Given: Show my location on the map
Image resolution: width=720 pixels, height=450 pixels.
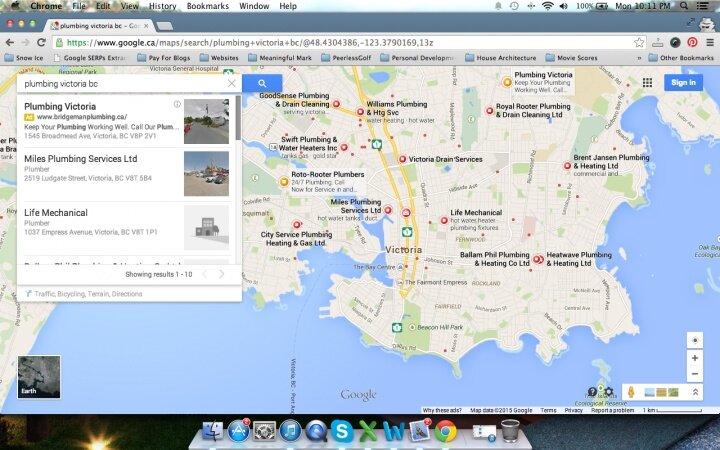Looking at the screenshot, I should pyautogui.click(x=695, y=340).
